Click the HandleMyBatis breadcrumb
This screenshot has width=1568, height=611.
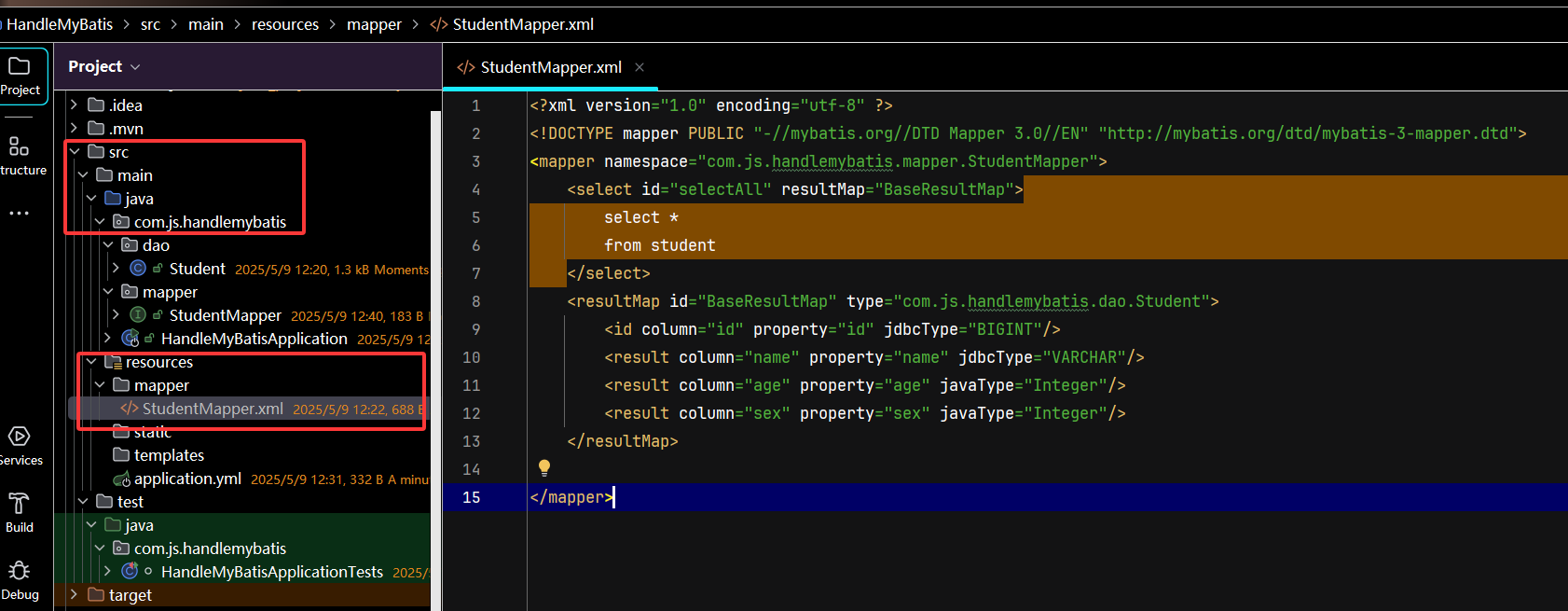pyautogui.click(x=60, y=24)
